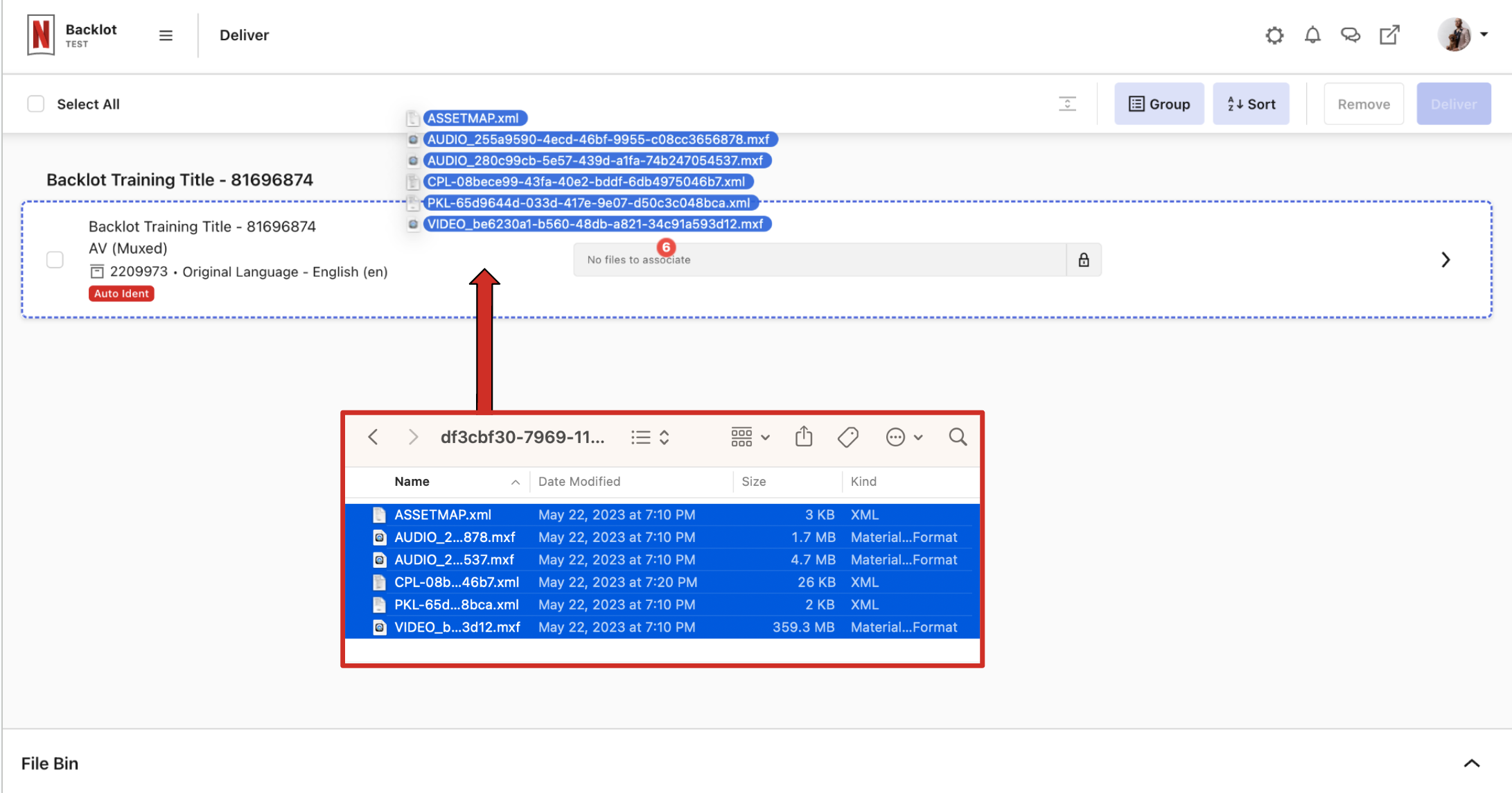The image size is (1512, 793).
Task: Click the filter/funnel icon near Sort
Action: point(1066,104)
